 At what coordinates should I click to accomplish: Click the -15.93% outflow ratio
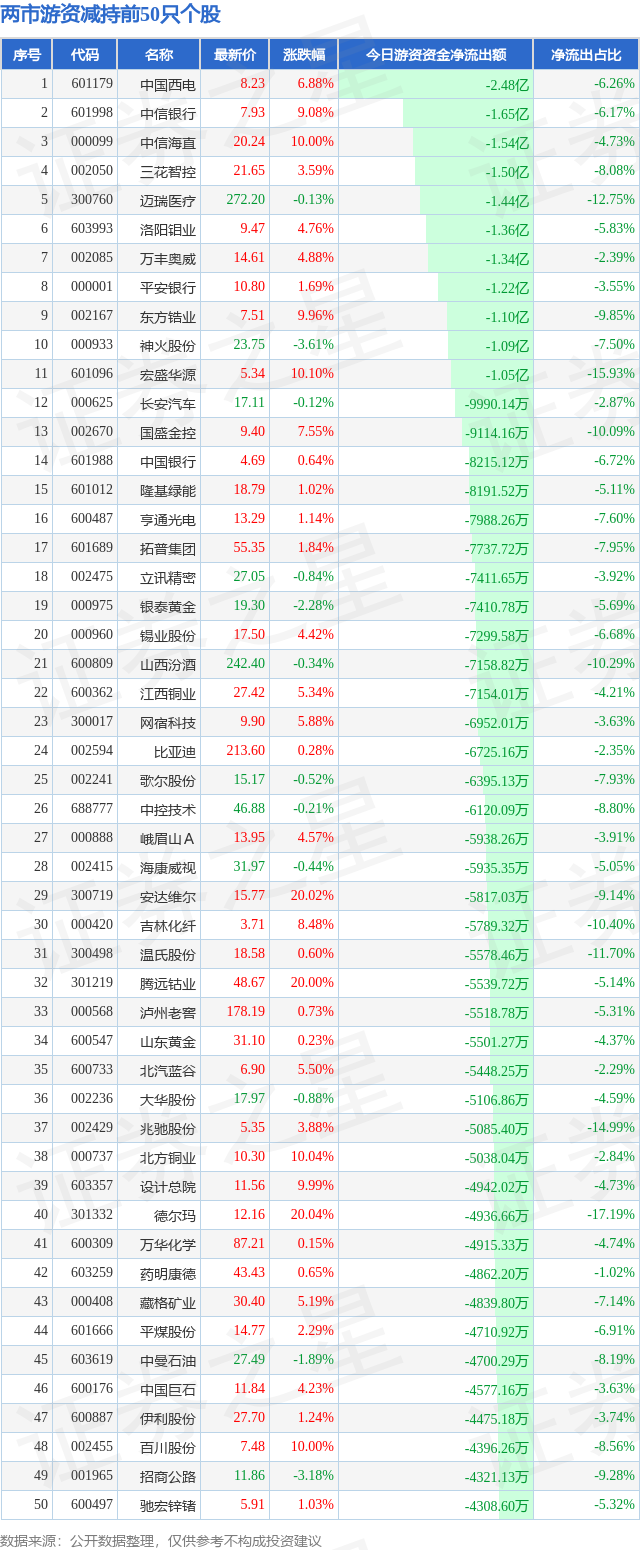pos(609,373)
